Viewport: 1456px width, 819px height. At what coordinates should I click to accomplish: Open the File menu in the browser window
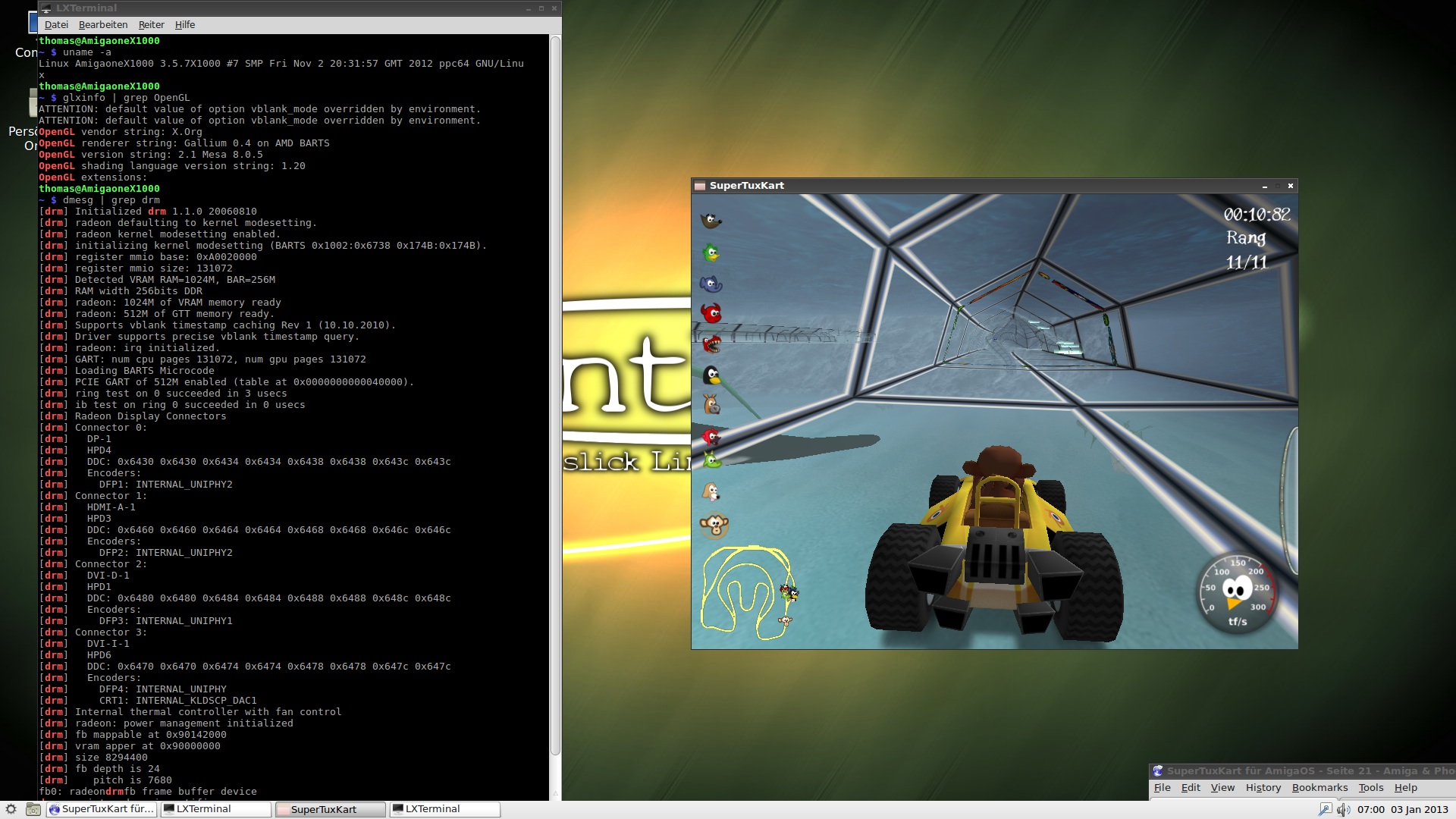click(1162, 788)
